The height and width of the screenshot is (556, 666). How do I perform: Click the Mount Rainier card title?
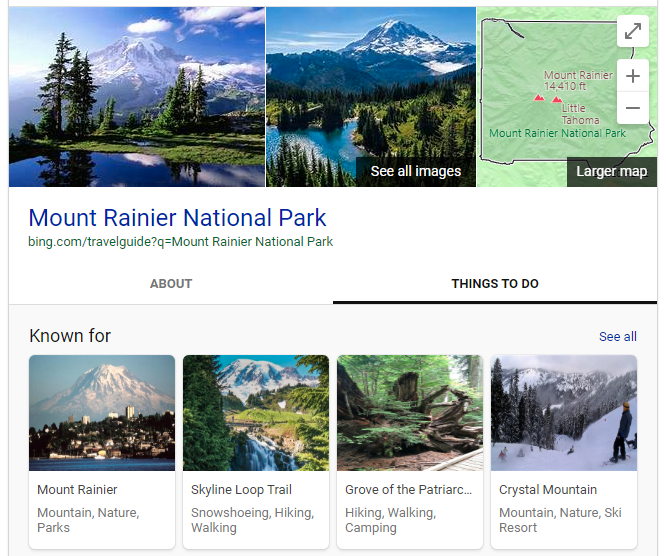coord(77,490)
